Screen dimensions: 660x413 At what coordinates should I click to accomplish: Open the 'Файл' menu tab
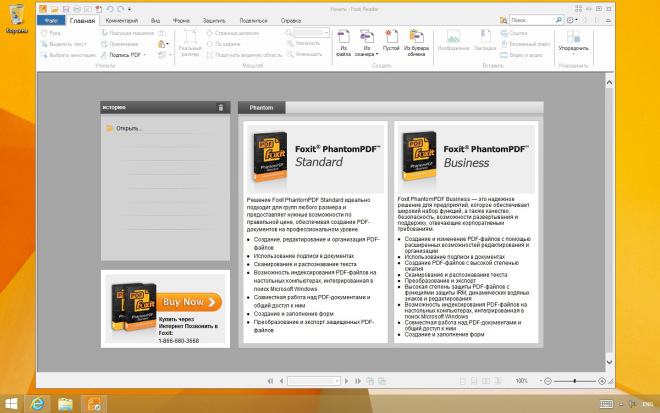(x=51, y=20)
